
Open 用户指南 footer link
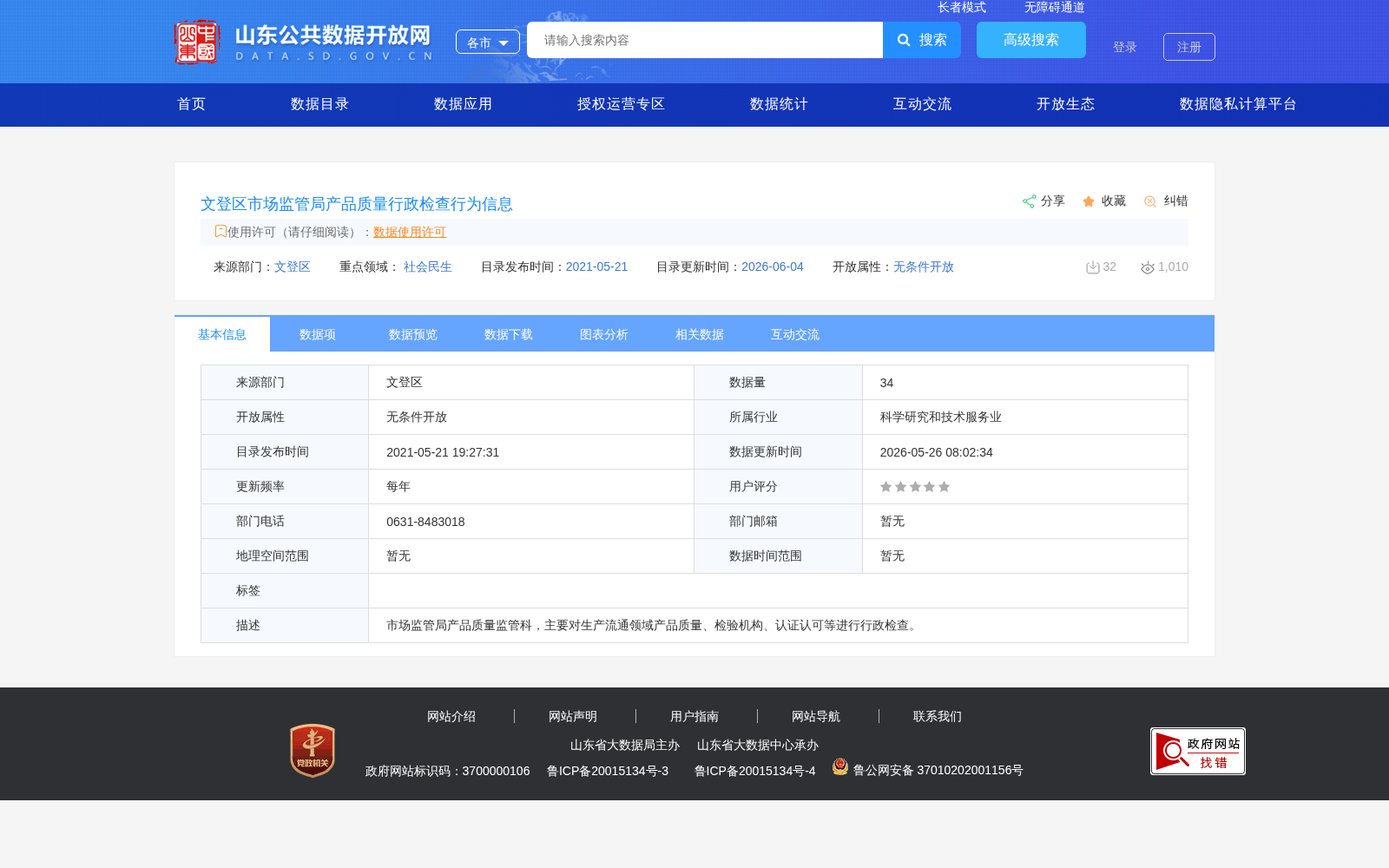pos(694,716)
